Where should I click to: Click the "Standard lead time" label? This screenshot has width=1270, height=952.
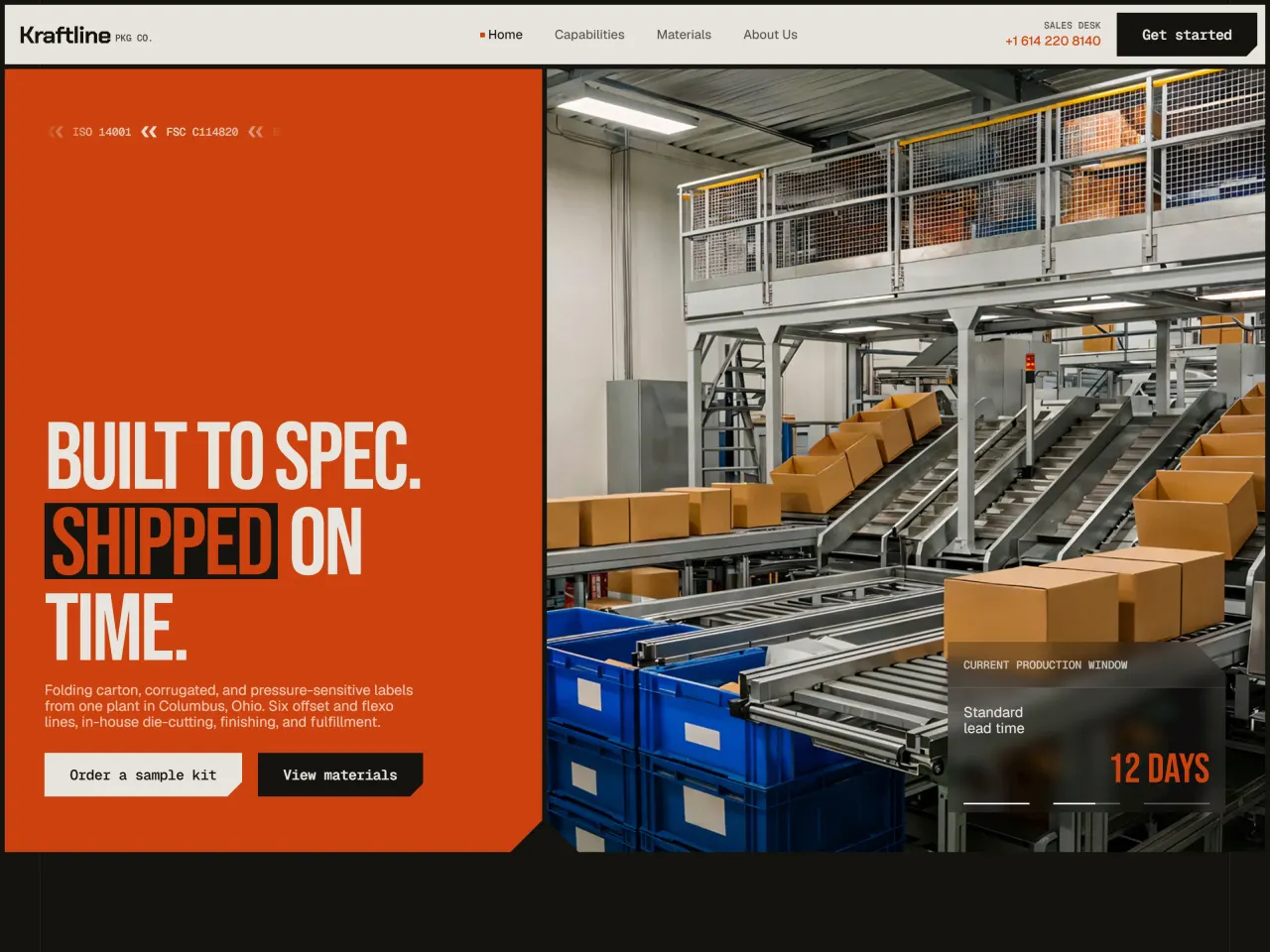point(994,720)
